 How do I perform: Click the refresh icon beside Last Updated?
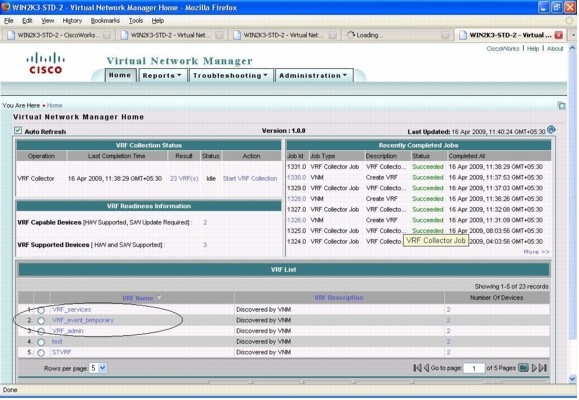551,130
